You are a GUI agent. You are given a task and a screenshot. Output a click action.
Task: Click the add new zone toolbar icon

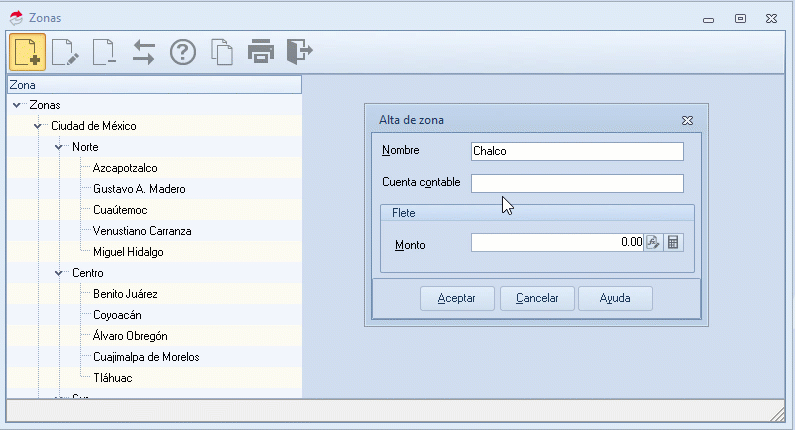[x=27, y=52]
